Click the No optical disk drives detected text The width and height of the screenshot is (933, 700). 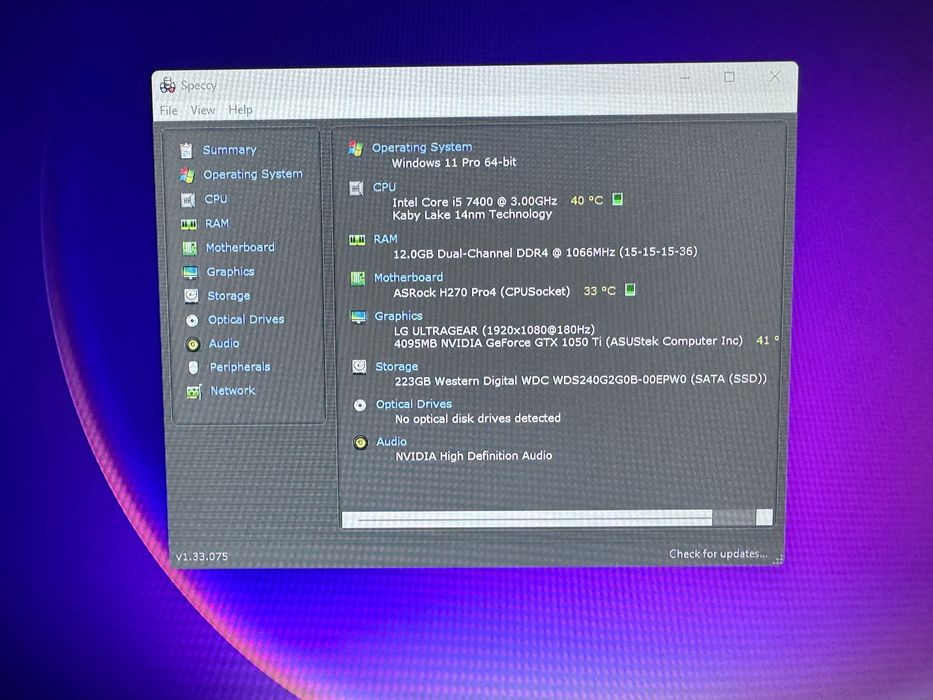click(x=478, y=418)
